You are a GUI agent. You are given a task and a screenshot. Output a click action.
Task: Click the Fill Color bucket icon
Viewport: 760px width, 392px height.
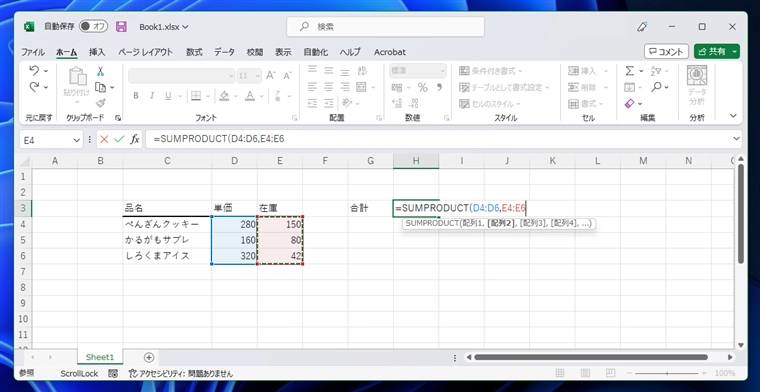(x=223, y=96)
